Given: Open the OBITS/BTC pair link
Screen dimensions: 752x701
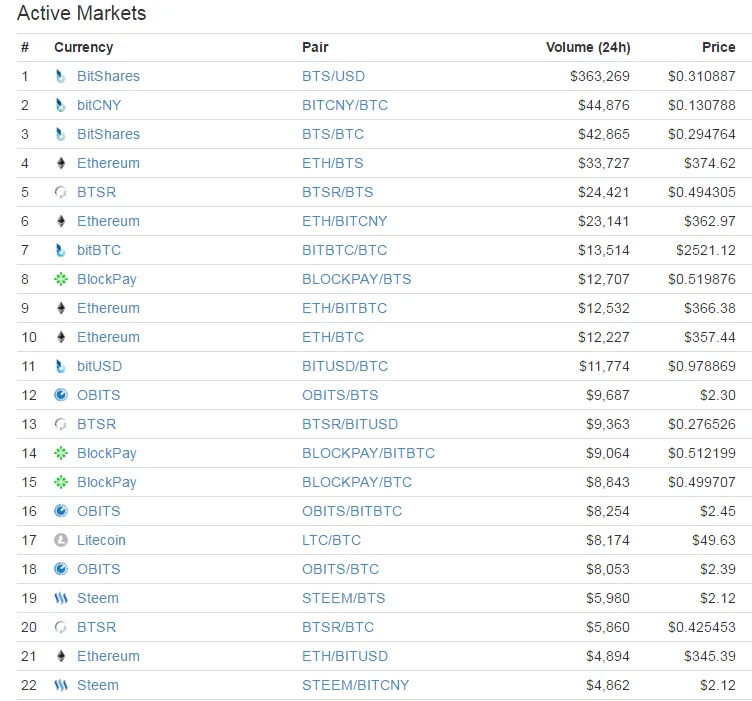Looking at the screenshot, I should point(341,569).
